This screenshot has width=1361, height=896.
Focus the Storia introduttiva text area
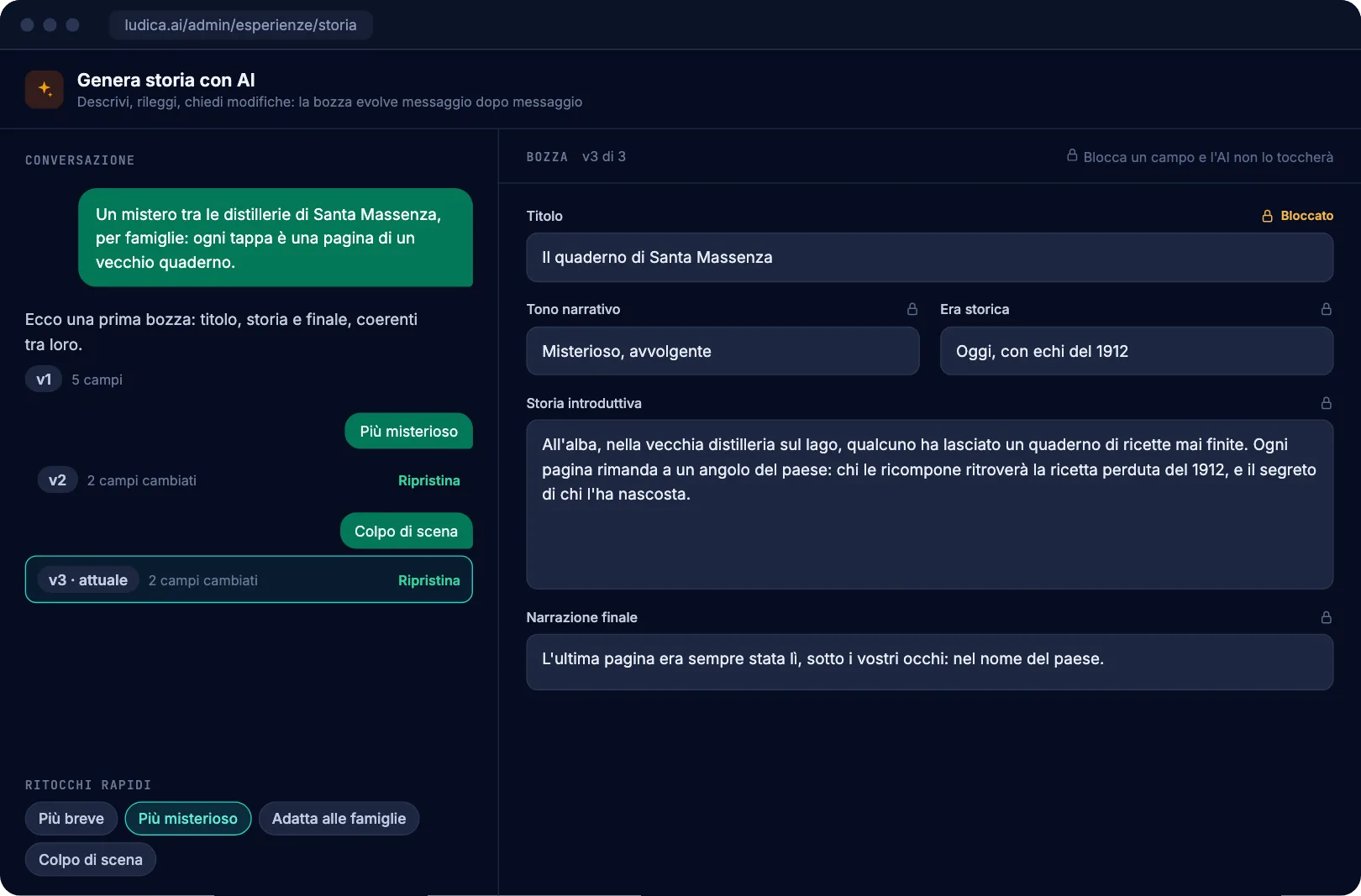click(x=929, y=505)
